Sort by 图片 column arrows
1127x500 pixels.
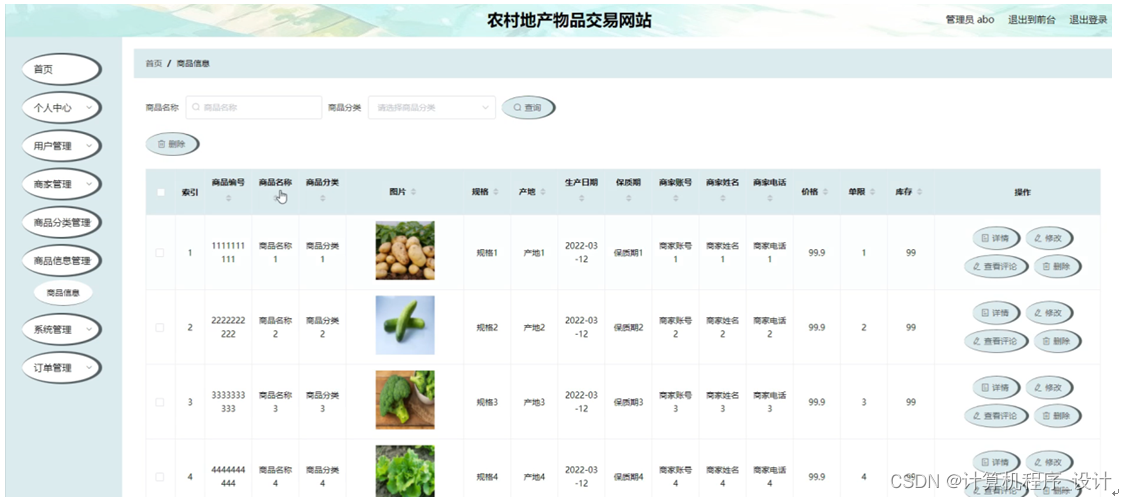tap(413, 192)
